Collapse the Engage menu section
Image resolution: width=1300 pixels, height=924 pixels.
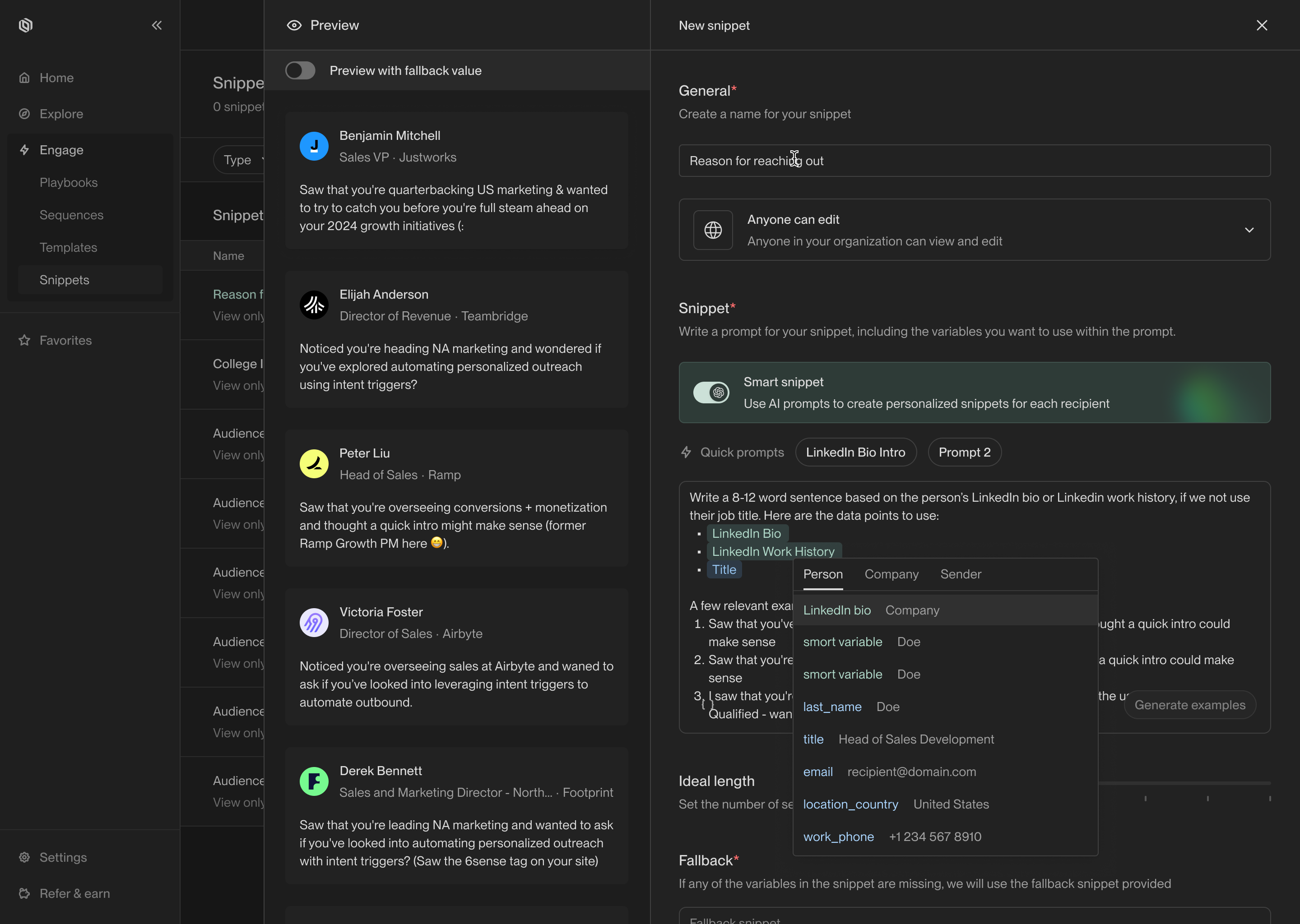click(x=61, y=150)
